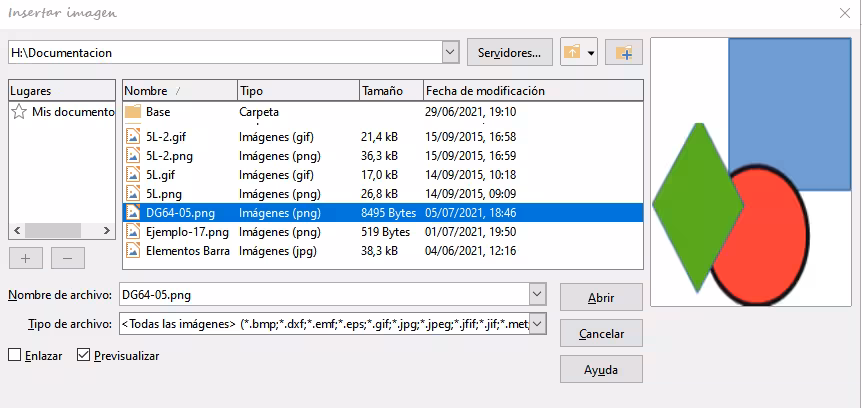This screenshot has width=862, height=408.
Task: Click the date 05/07/2021, 18:46
Action: pos(471,213)
